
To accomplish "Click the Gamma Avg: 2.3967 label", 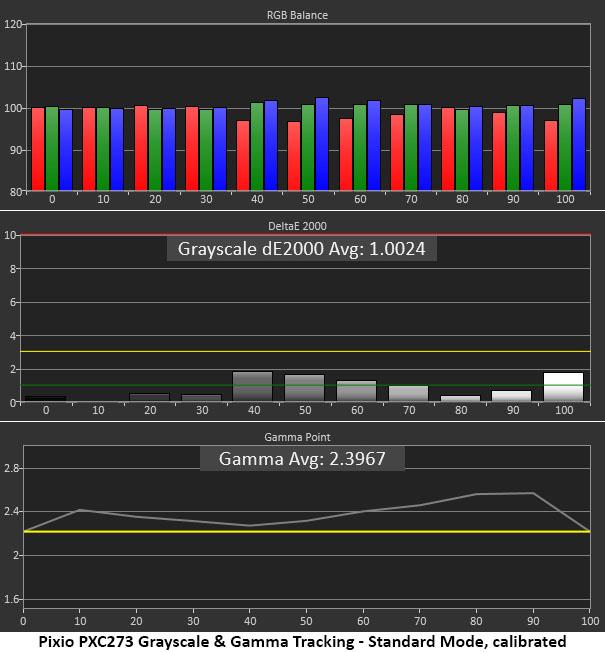I will (x=302, y=459).
